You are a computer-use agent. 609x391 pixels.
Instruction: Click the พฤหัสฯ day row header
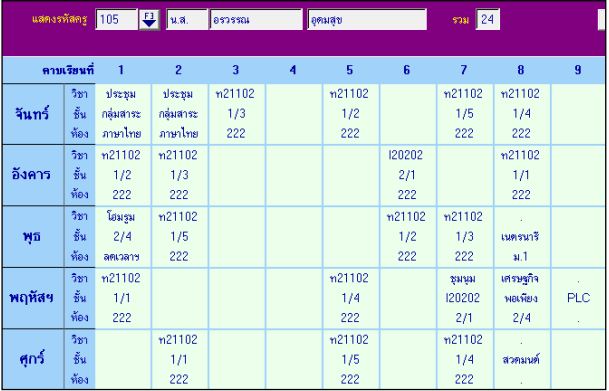[33, 298]
